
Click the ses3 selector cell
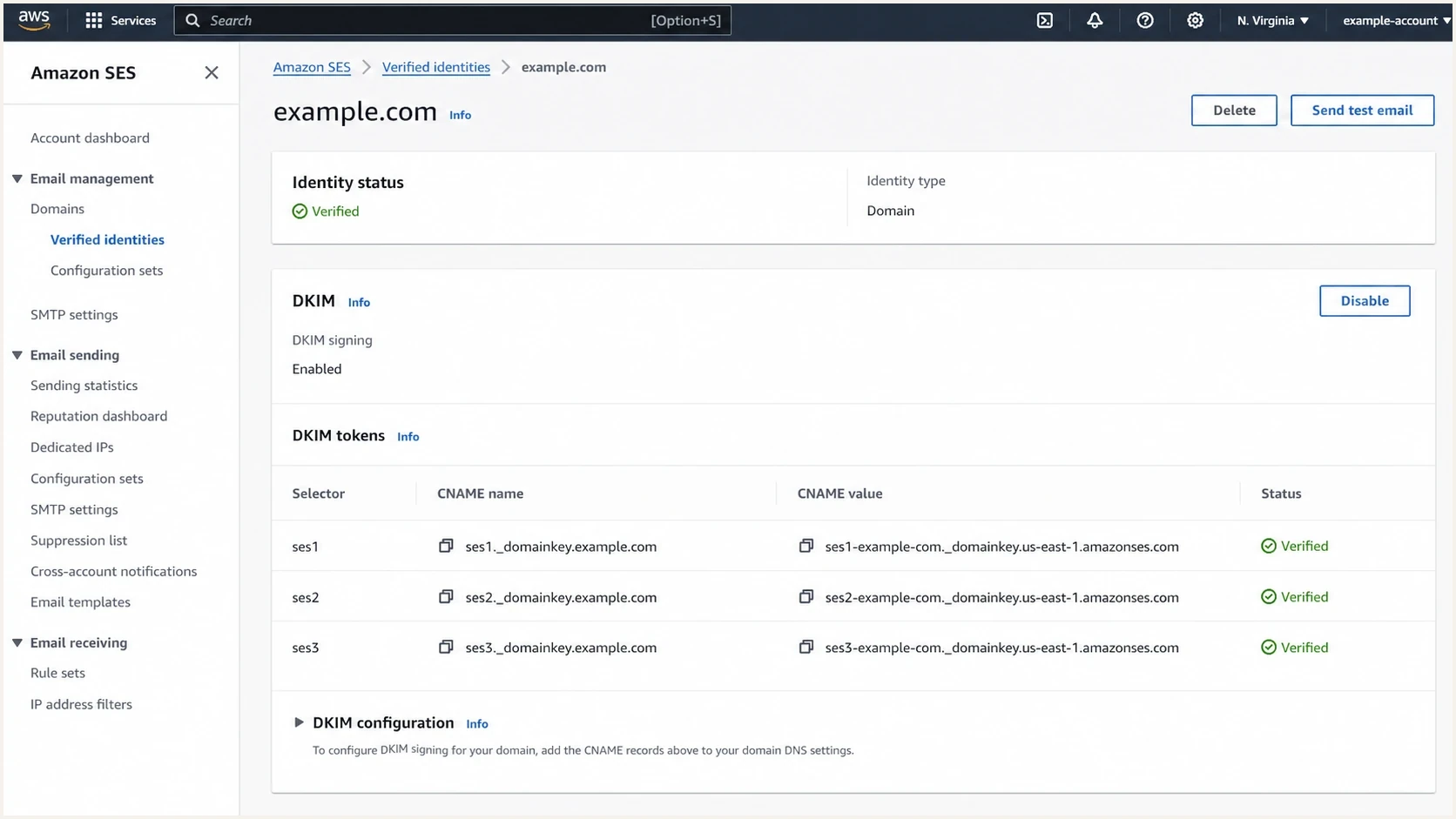(x=306, y=648)
